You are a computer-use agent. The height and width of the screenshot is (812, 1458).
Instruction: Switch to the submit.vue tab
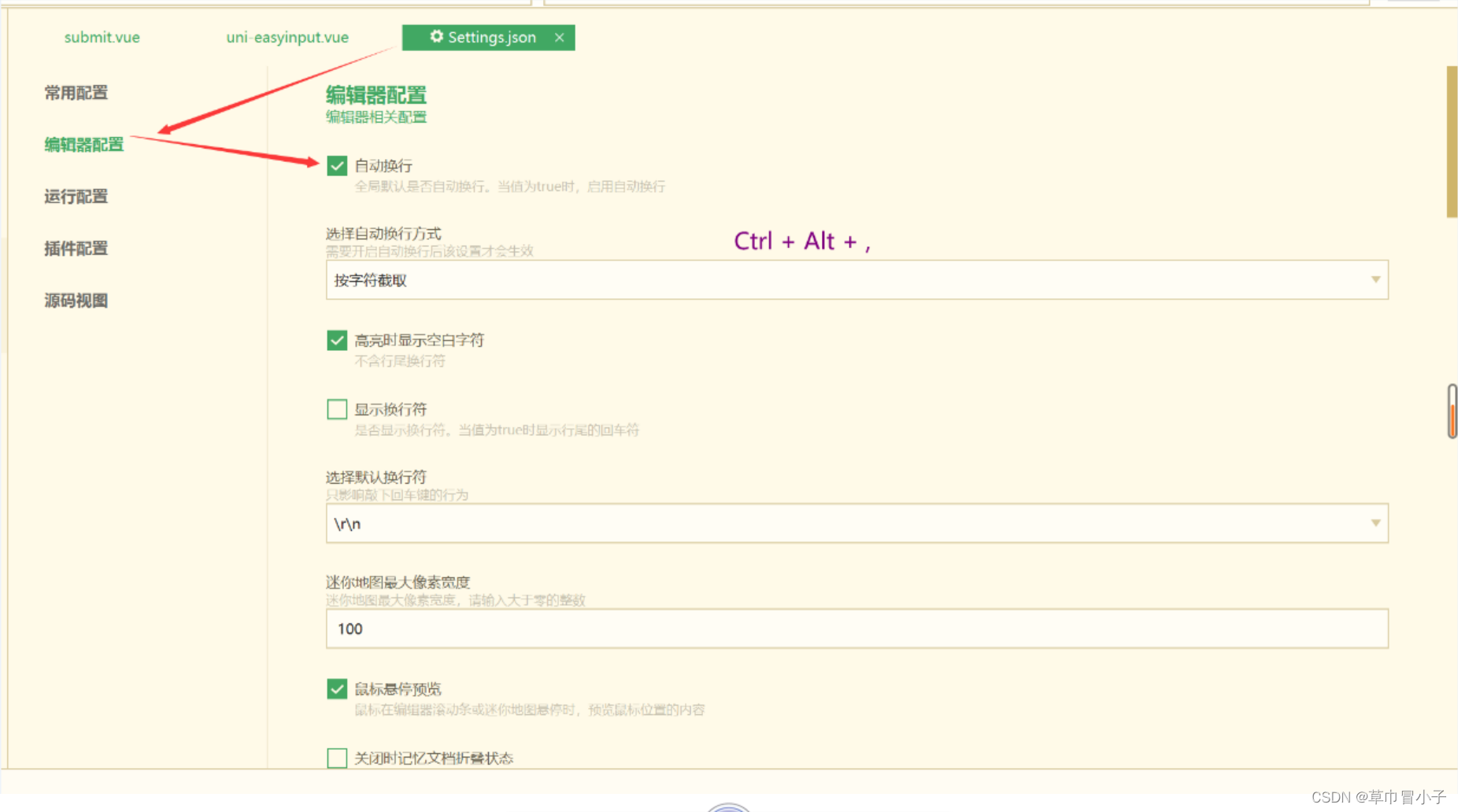102,37
